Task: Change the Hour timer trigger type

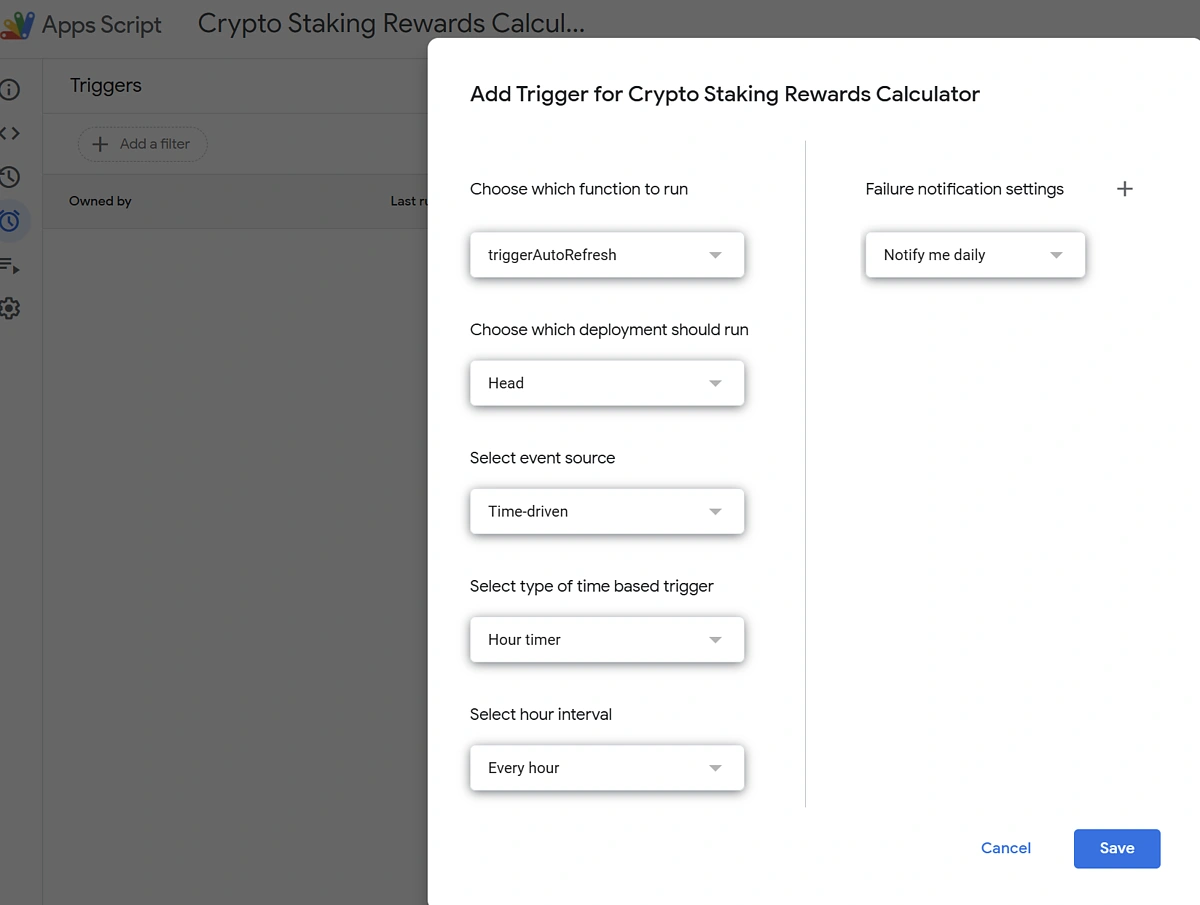Action: pos(606,639)
